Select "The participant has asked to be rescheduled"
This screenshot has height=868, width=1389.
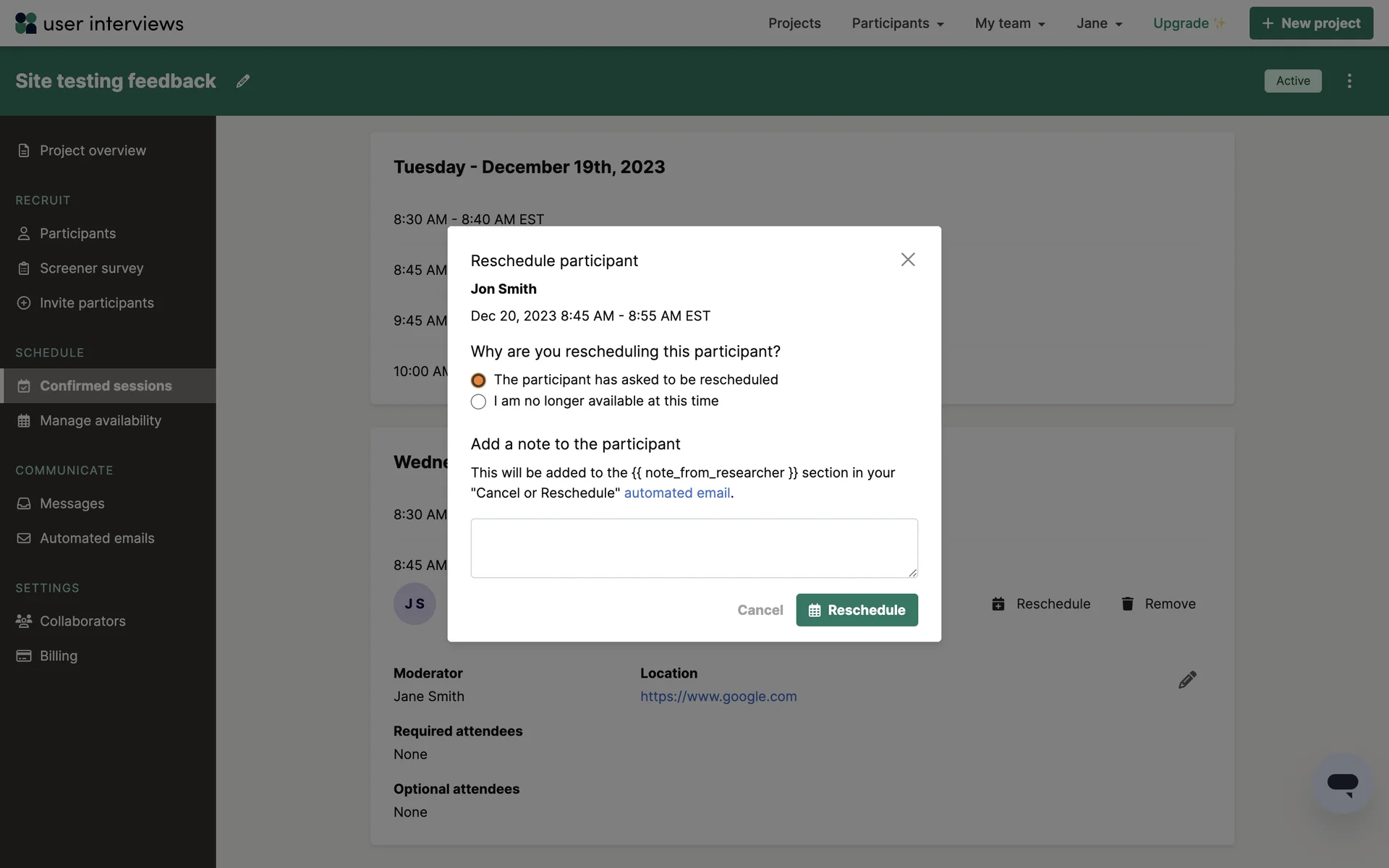[x=478, y=380]
